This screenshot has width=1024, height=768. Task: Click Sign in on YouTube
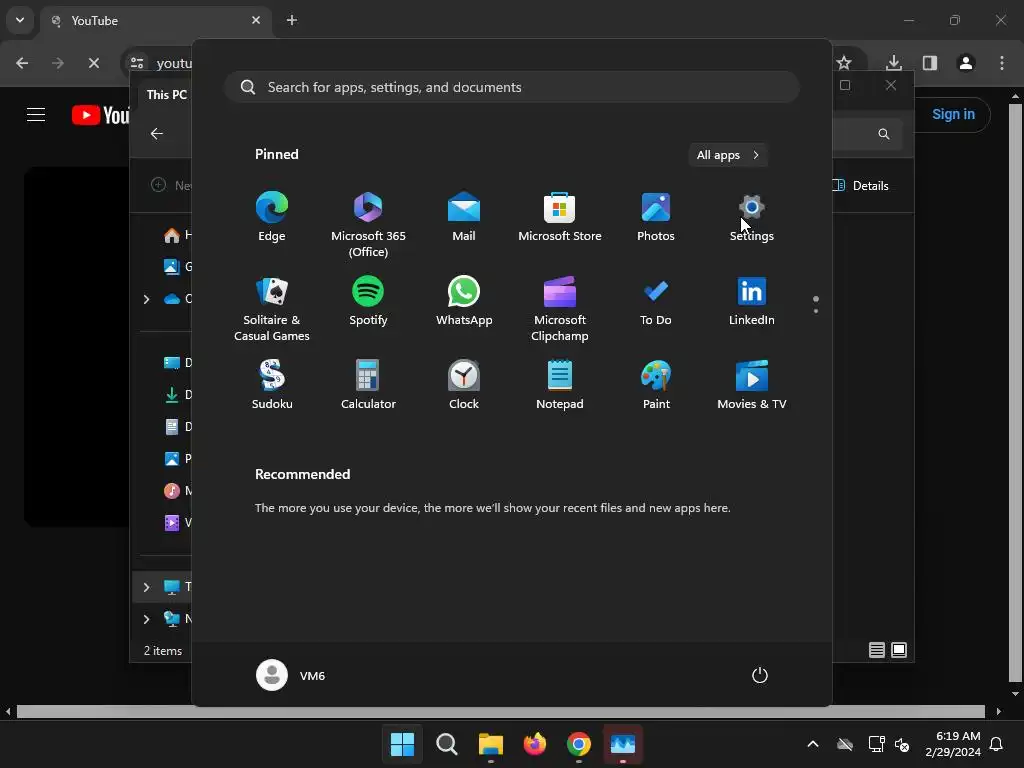pos(953,114)
